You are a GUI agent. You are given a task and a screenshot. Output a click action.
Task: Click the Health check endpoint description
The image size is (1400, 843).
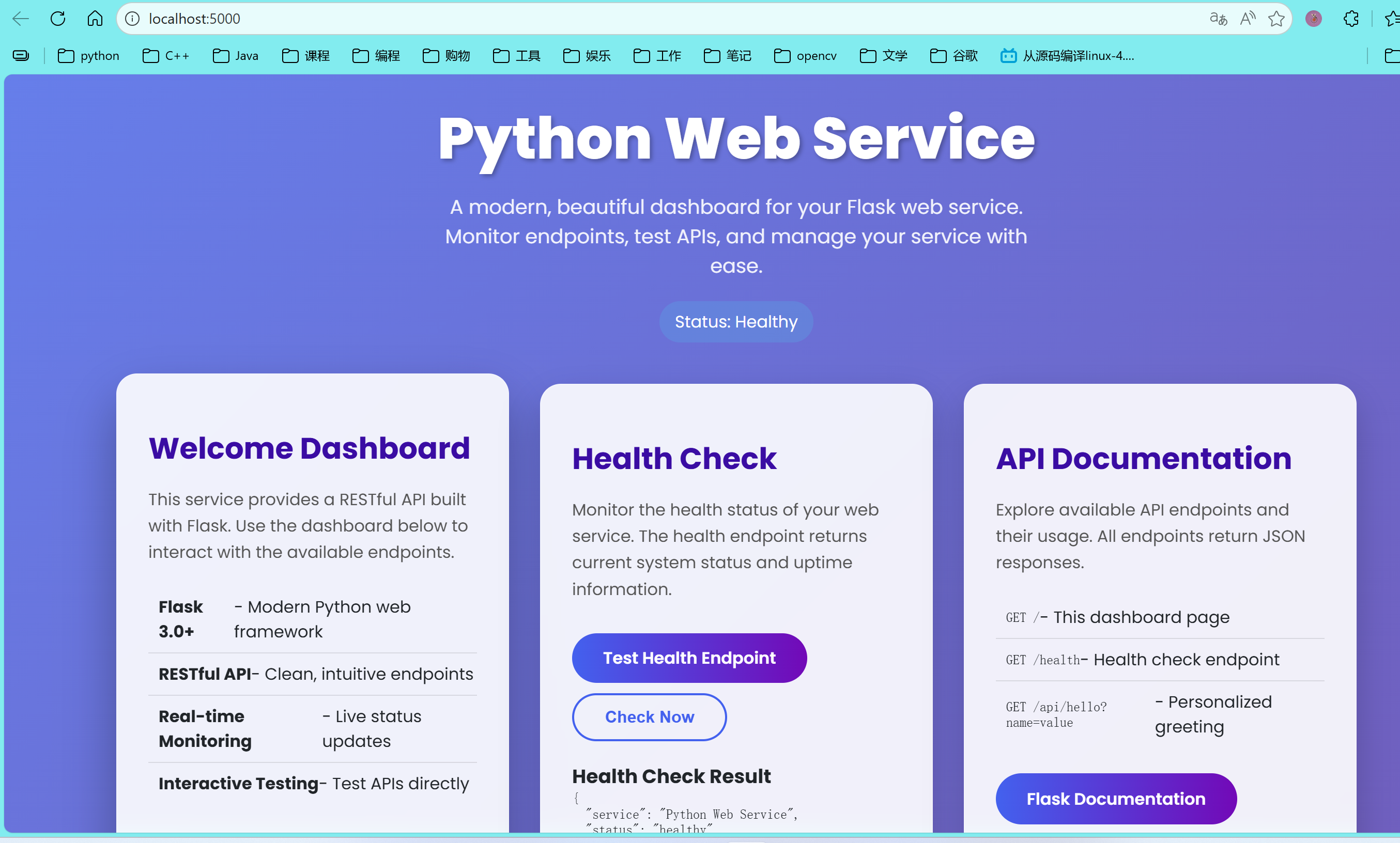click(x=1179, y=660)
